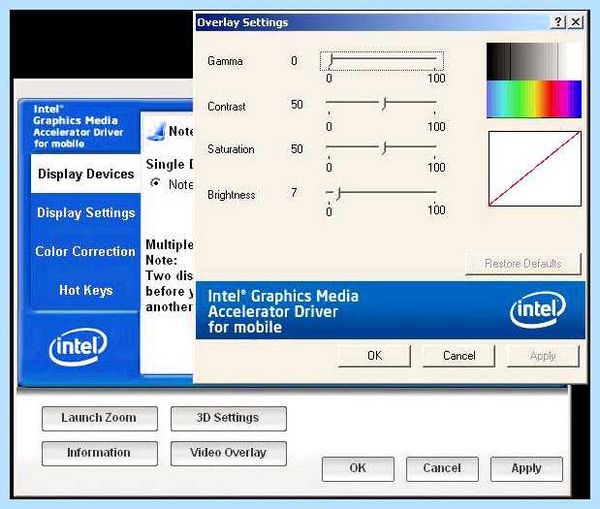The image size is (600, 509).
Task: Click OK in Overlay Settings dialog
Action: 374,356
